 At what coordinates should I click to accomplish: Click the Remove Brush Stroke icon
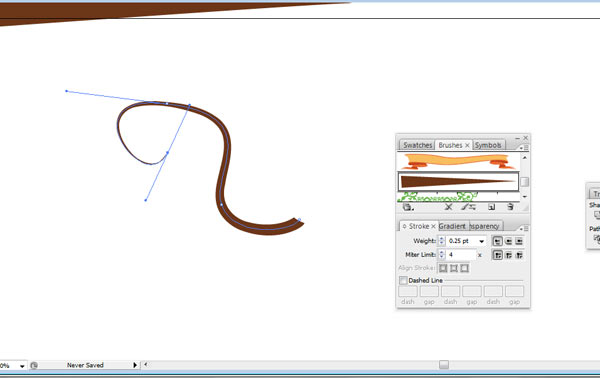448,207
